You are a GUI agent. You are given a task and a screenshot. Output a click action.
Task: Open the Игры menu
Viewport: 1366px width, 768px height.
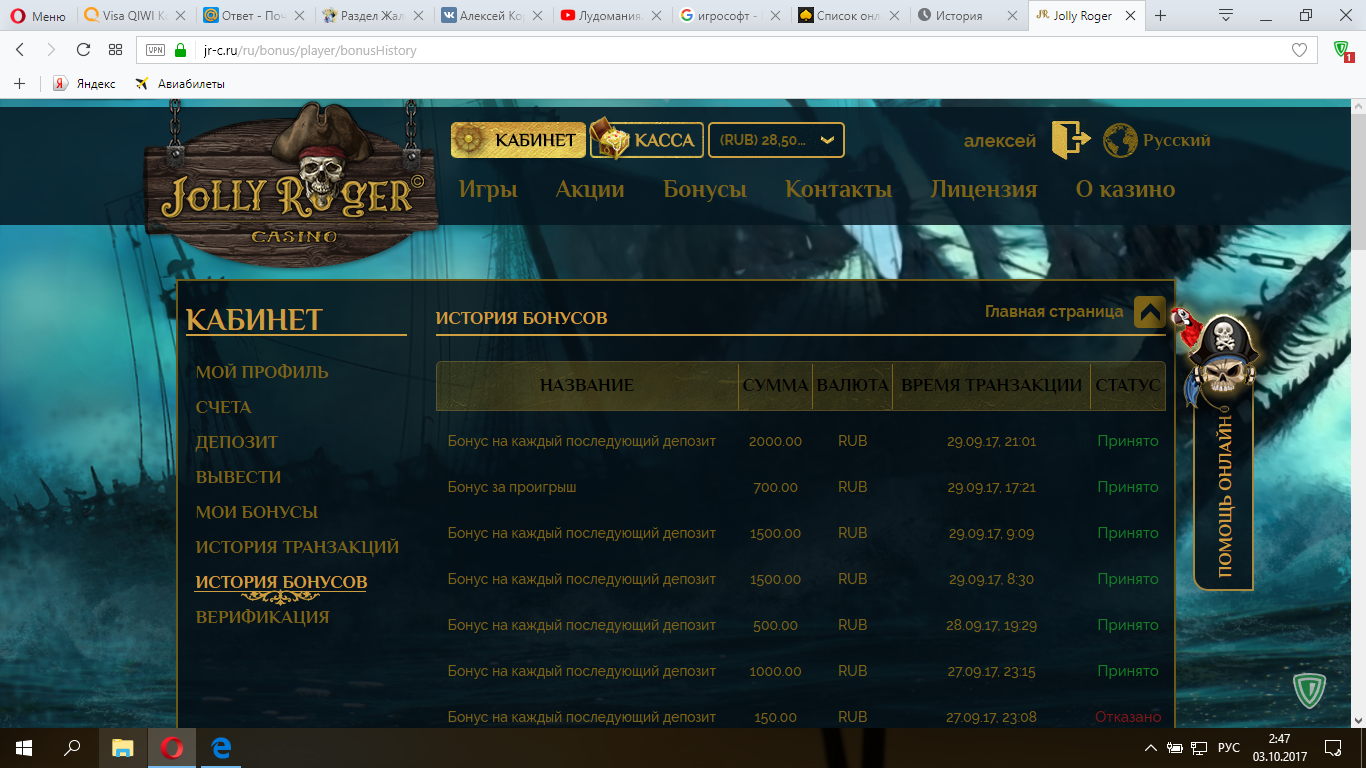pyautogui.click(x=488, y=189)
